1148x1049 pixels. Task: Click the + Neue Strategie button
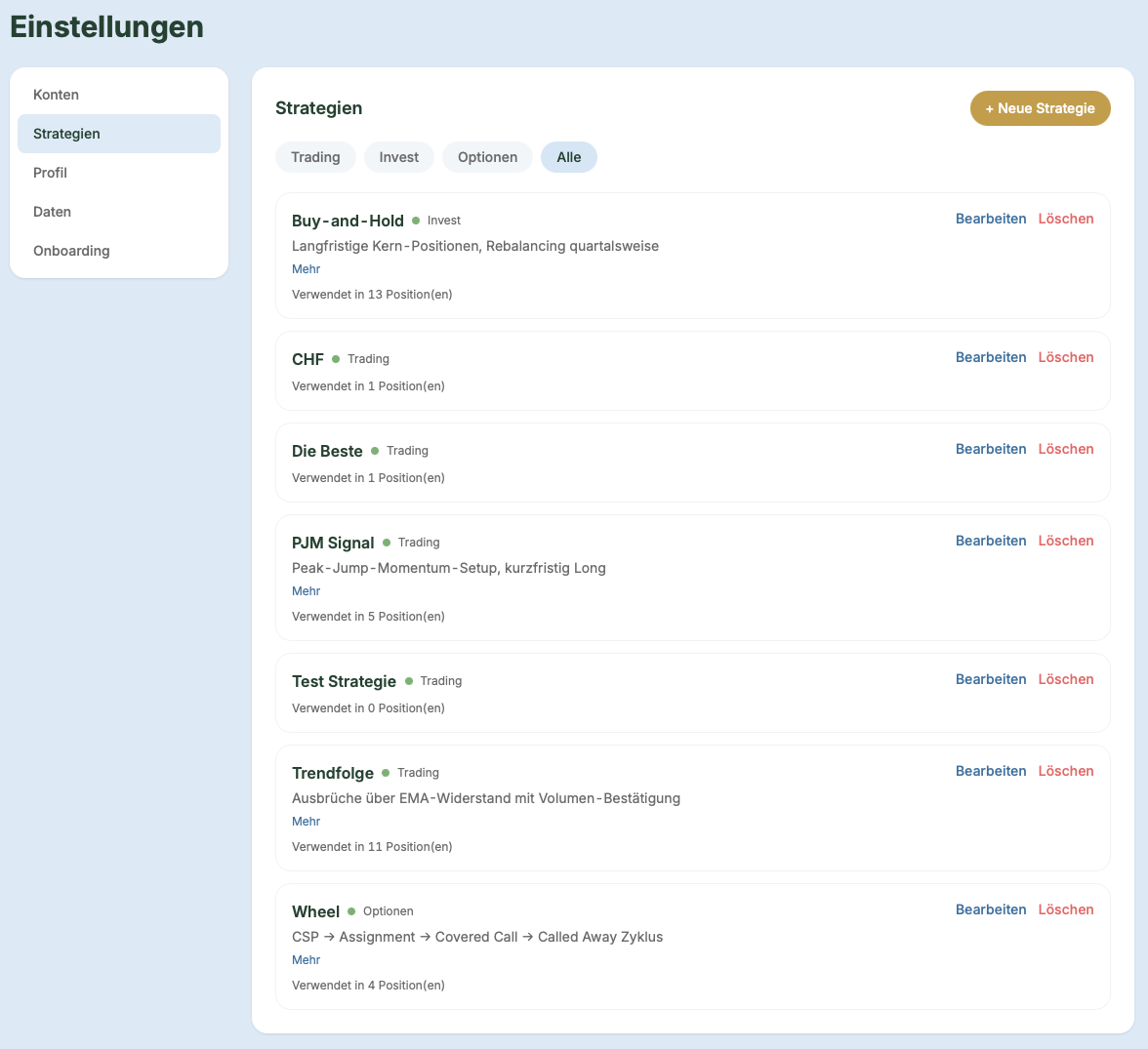point(1041,108)
